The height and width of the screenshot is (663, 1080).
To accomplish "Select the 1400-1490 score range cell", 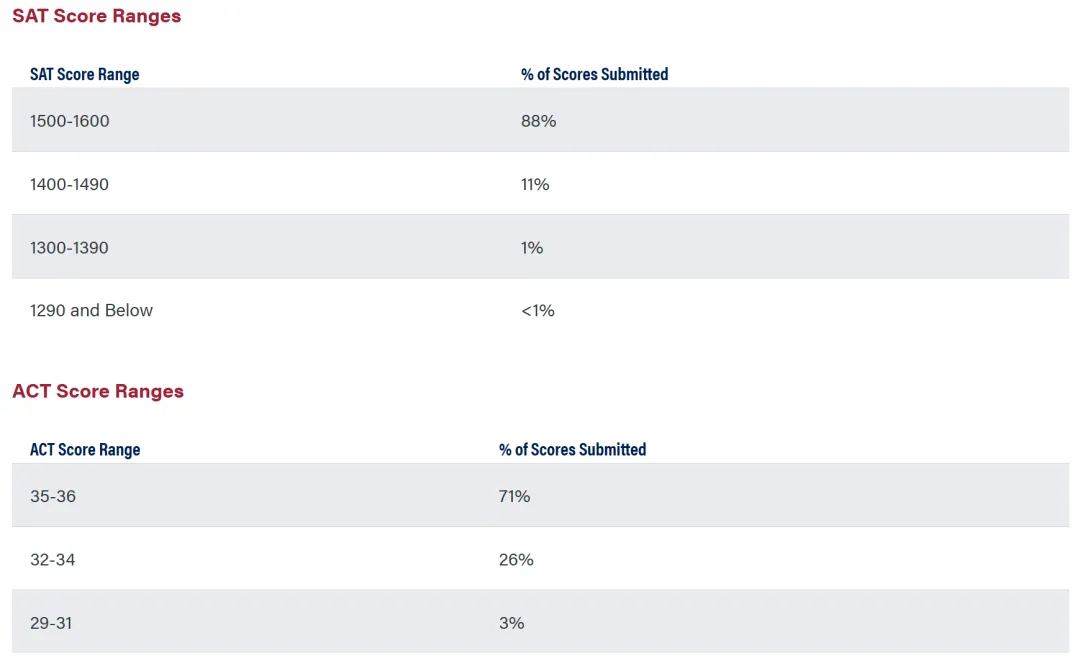I will tap(70, 184).
